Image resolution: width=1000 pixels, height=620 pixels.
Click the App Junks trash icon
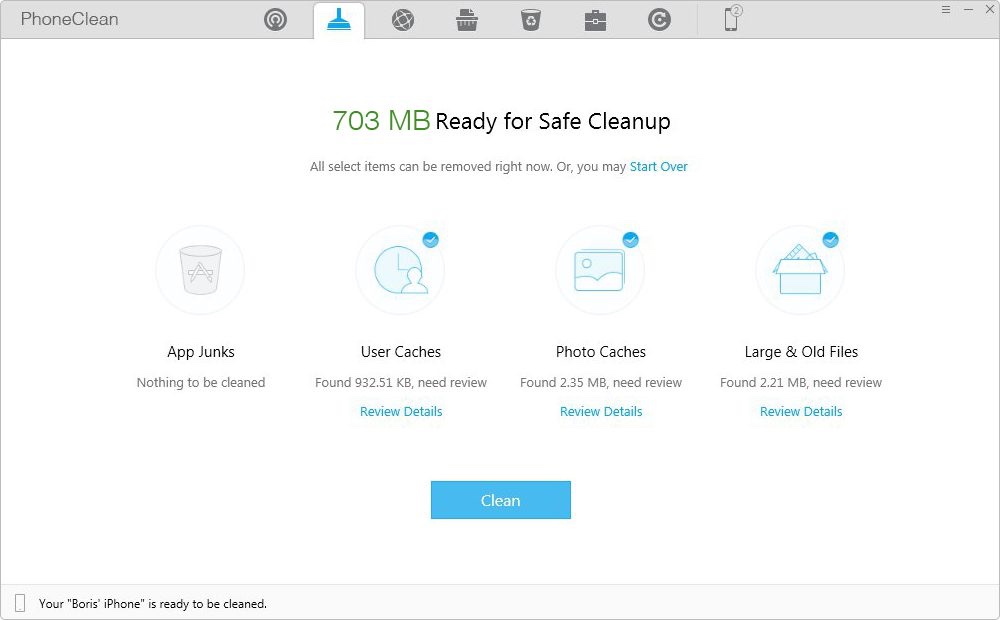click(x=200, y=270)
